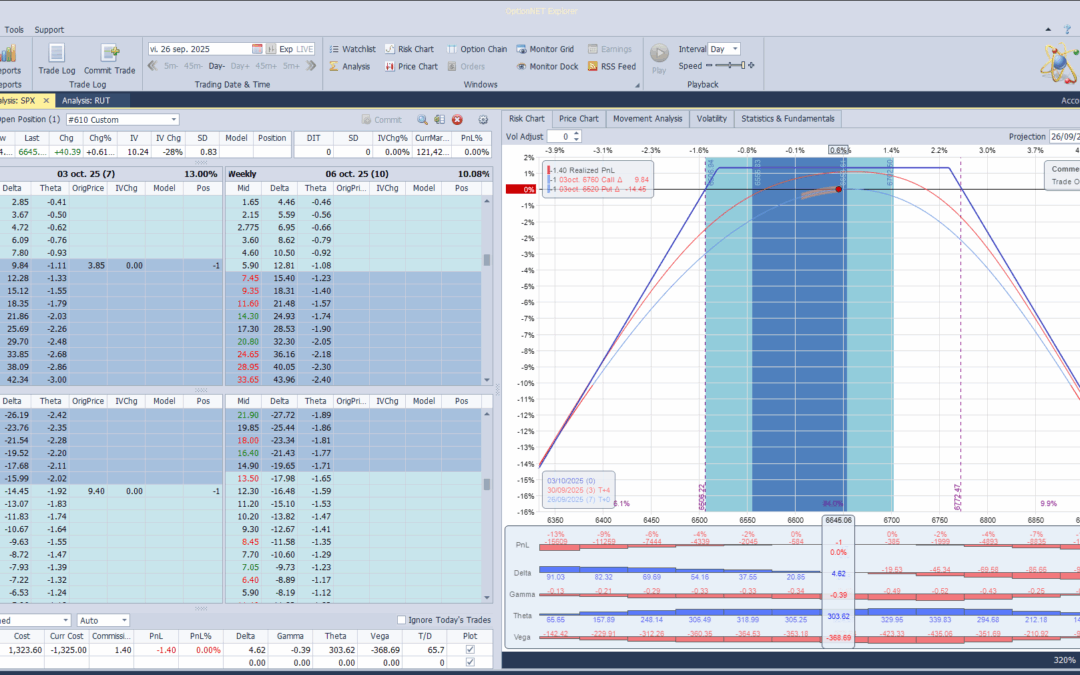Screen dimensions: 1080x675
Task: Close the Analysis: SPX tab
Action: click(x=46, y=101)
